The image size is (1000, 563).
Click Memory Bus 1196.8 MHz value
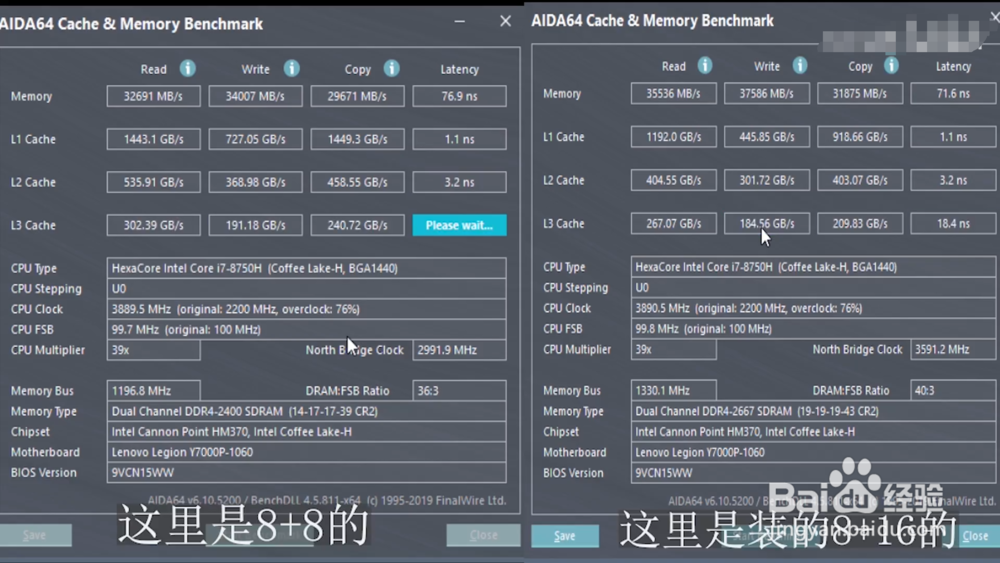153,391
